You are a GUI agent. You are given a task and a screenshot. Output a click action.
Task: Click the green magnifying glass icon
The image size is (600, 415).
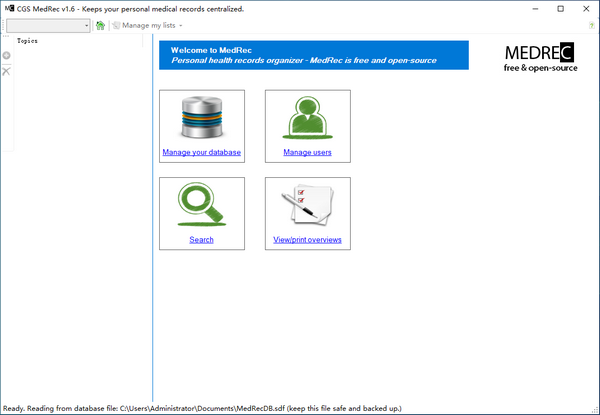click(201, 206)
